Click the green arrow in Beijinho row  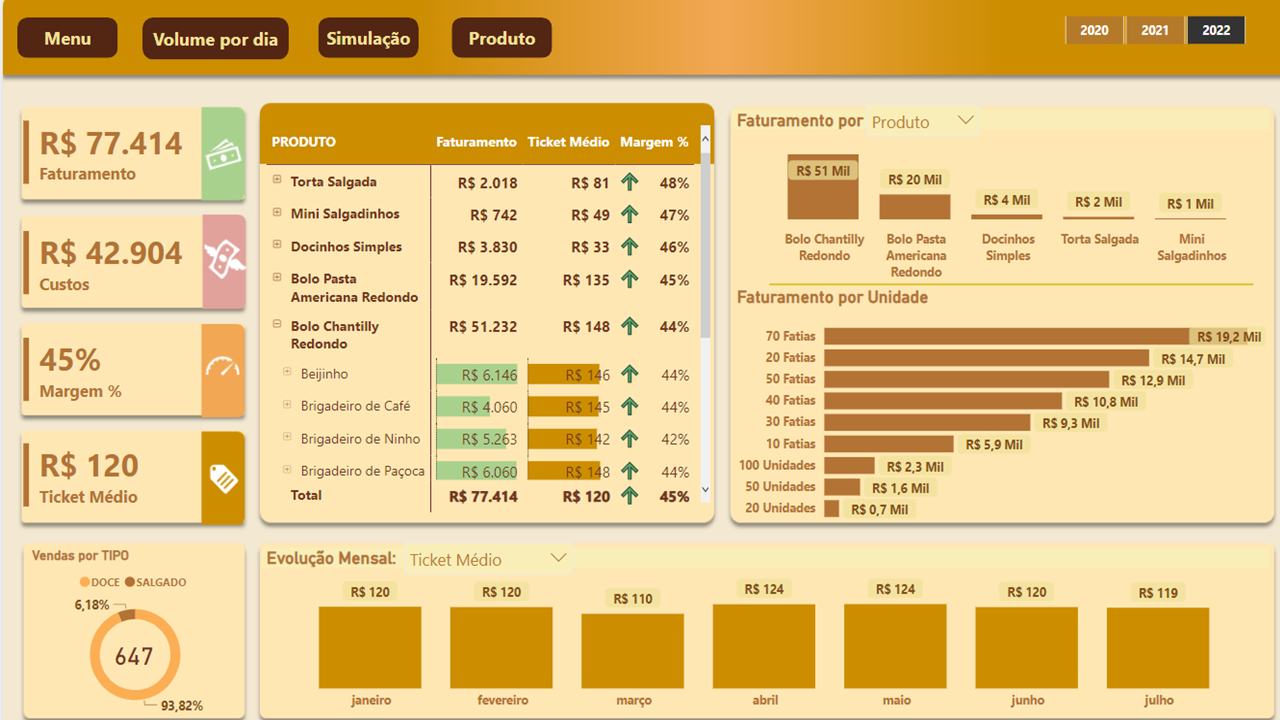pyautogui.click(x=629, y=375)
